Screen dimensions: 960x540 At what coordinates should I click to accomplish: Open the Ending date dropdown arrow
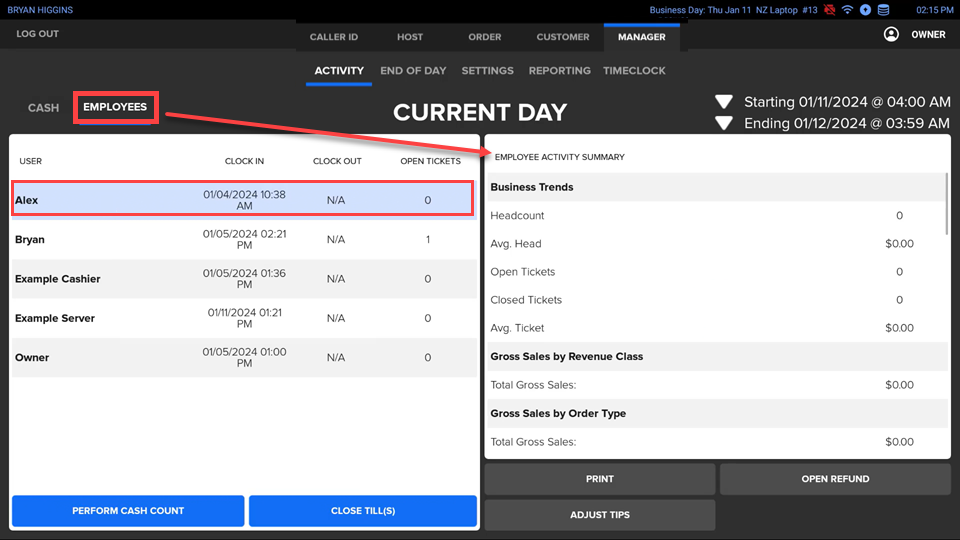(x=725, y=124)
